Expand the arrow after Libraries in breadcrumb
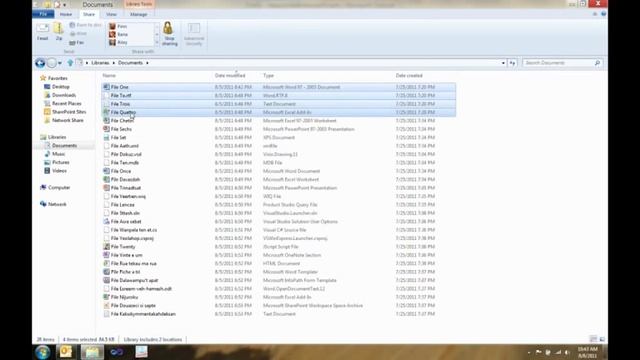The image size is (640, 360). pyautogui.click(x=113, y=63)
